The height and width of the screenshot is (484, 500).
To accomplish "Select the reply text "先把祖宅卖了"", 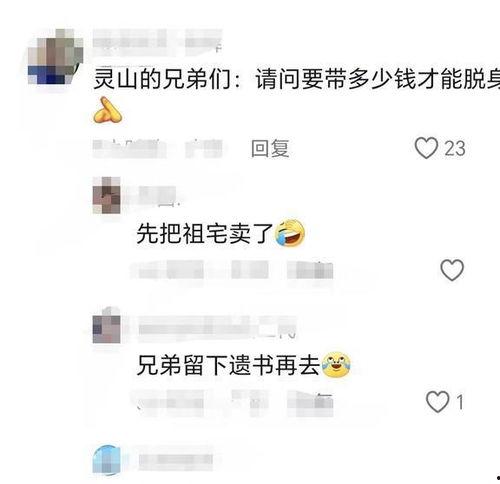I will (x=205, y=233).
